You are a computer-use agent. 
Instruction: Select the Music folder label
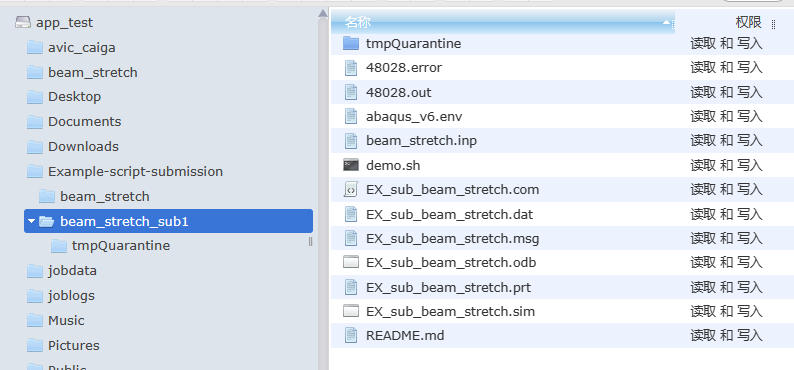[66, 320]
